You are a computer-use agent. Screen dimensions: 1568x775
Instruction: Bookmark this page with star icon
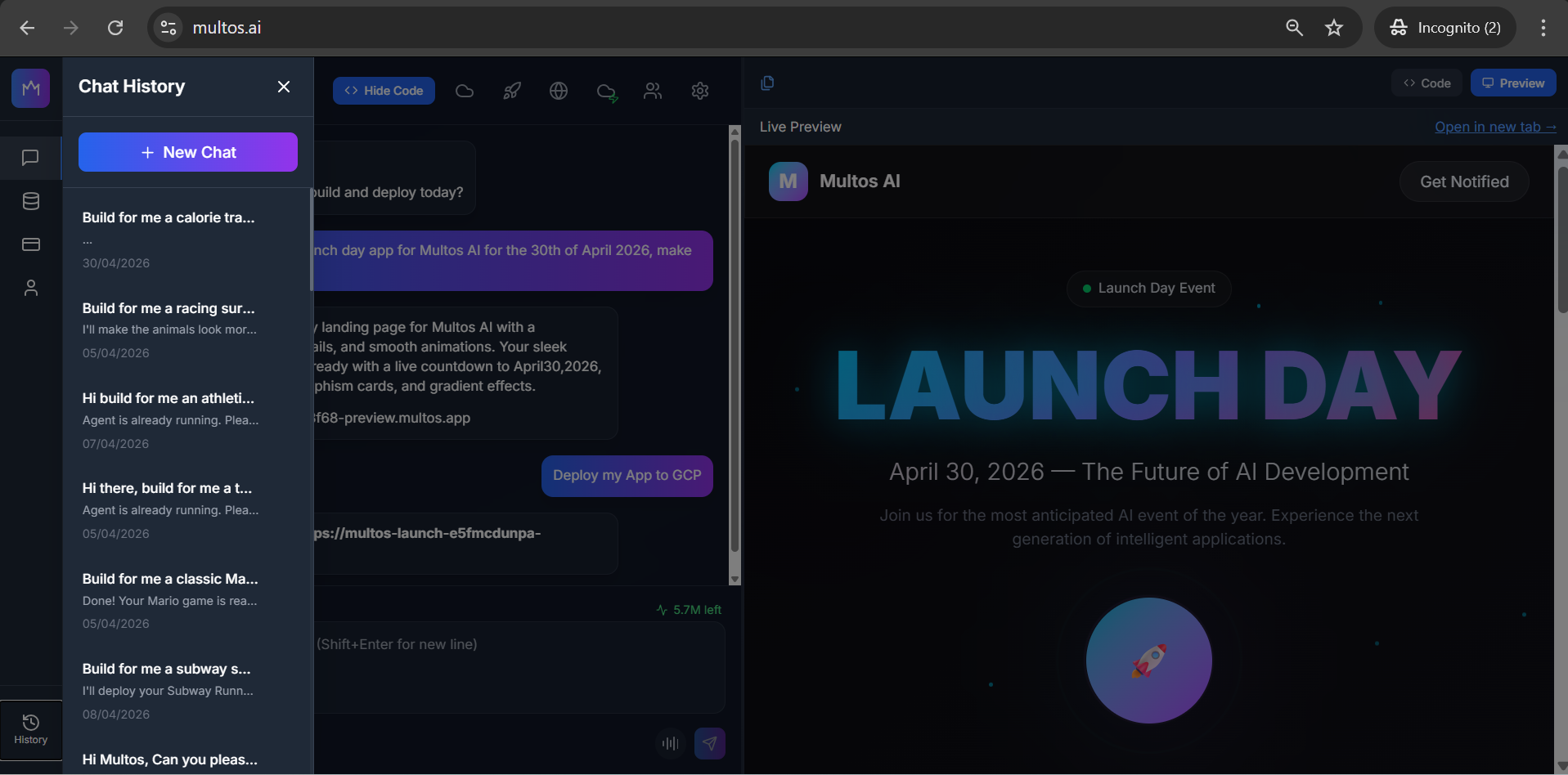click(x=1334, y=28)
